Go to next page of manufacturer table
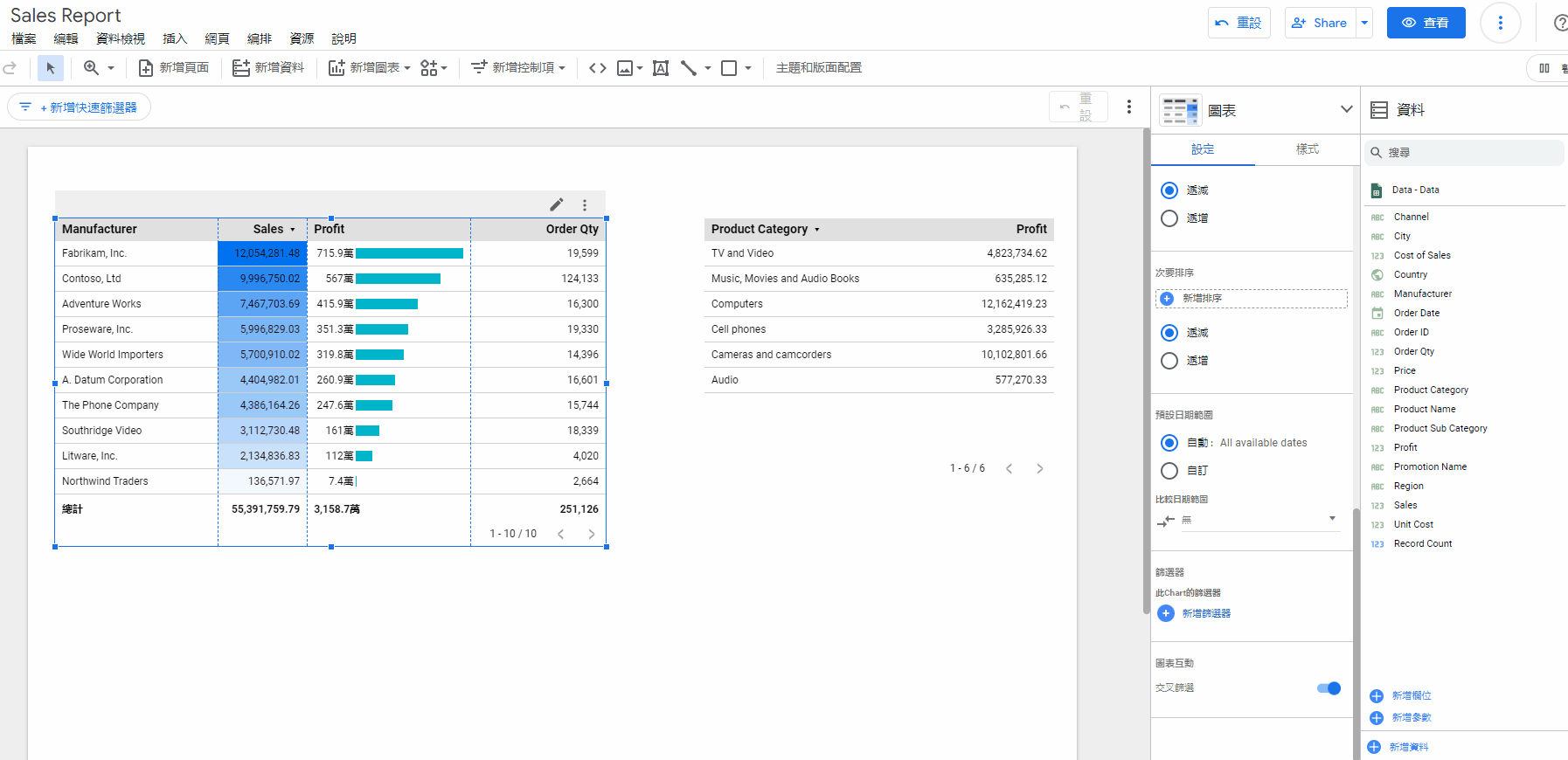 point(592,534)
